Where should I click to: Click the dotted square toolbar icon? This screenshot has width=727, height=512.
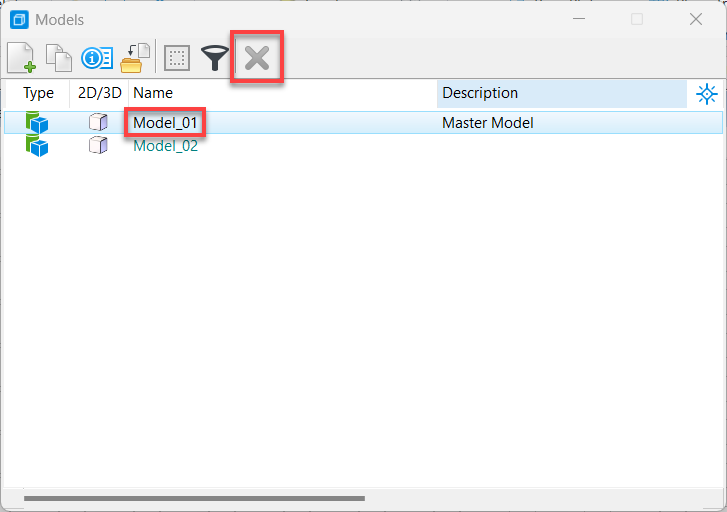pos(177,58)
